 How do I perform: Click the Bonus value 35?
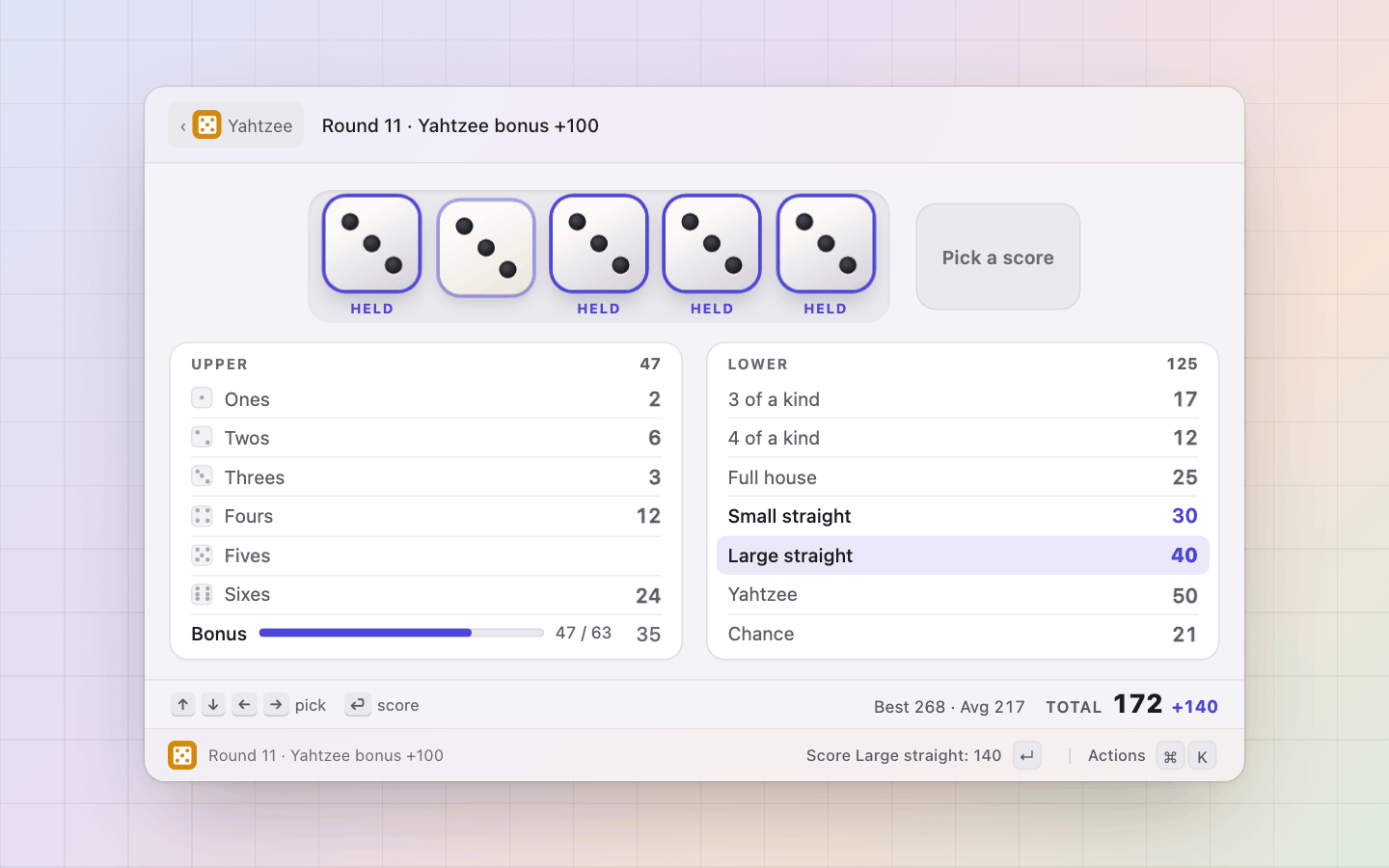pos(648,634)
